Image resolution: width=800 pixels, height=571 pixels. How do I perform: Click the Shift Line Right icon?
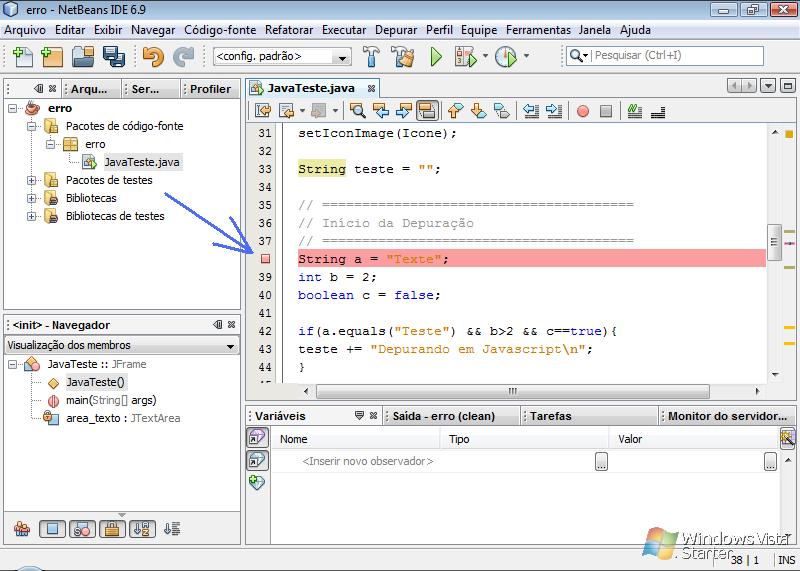pos(554,111)
